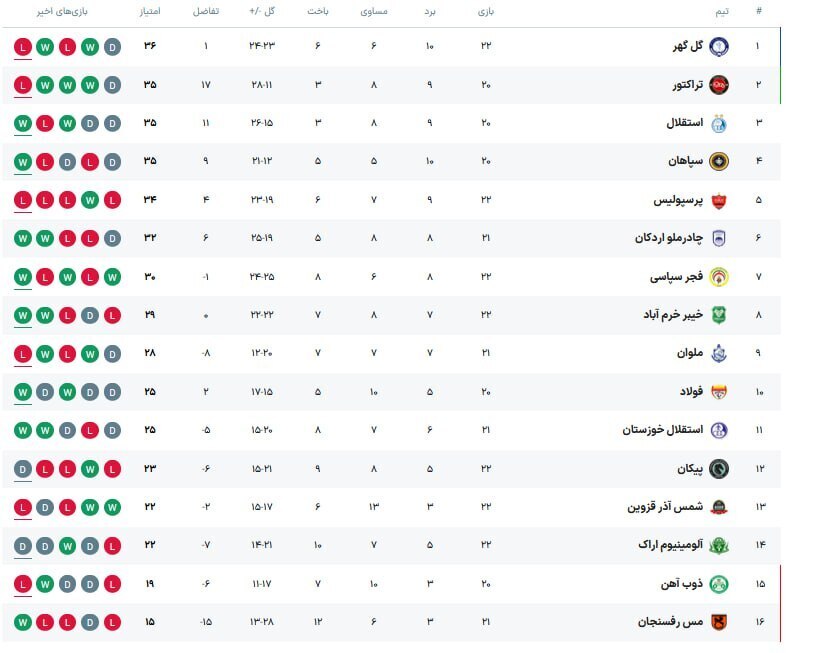
Task: Click گل گهر's most recent L form badge
Action: tap(25, 46)
